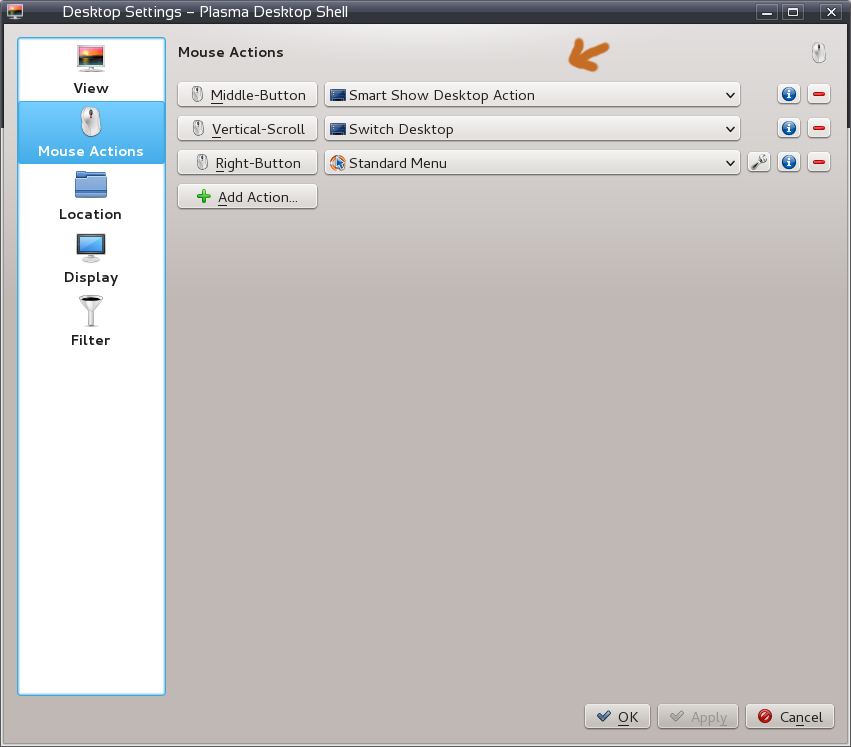Open the View settings page
The height and width of the screenshot is (747, 851).
[91, 71]
